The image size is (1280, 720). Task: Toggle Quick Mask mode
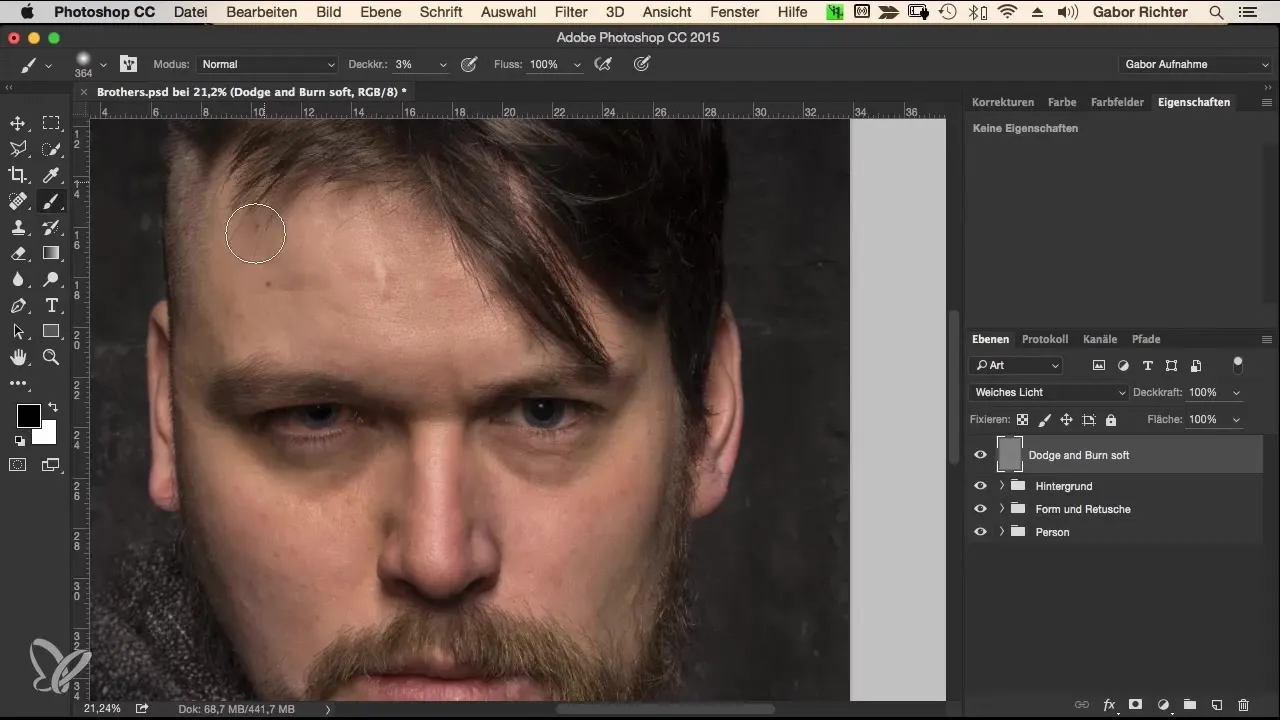18,464
